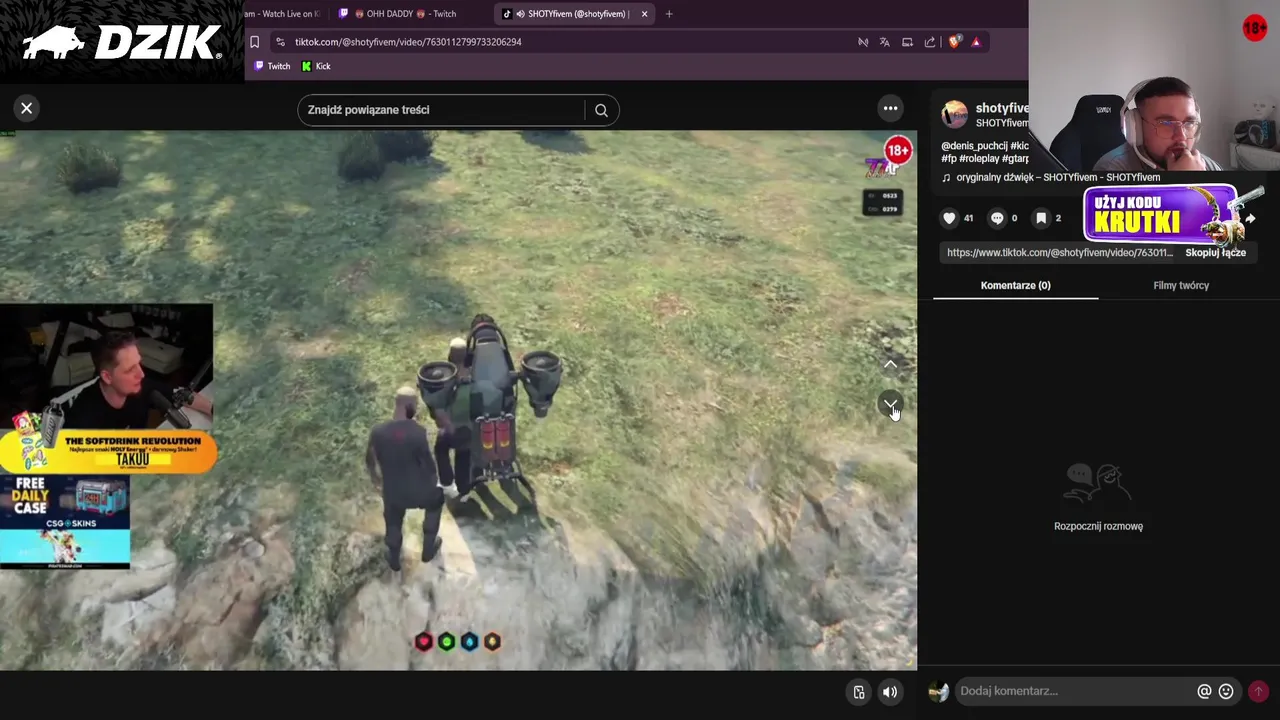Open the 'shotyfive' username link
The image size is (1280, 720).
point(1002,108)
